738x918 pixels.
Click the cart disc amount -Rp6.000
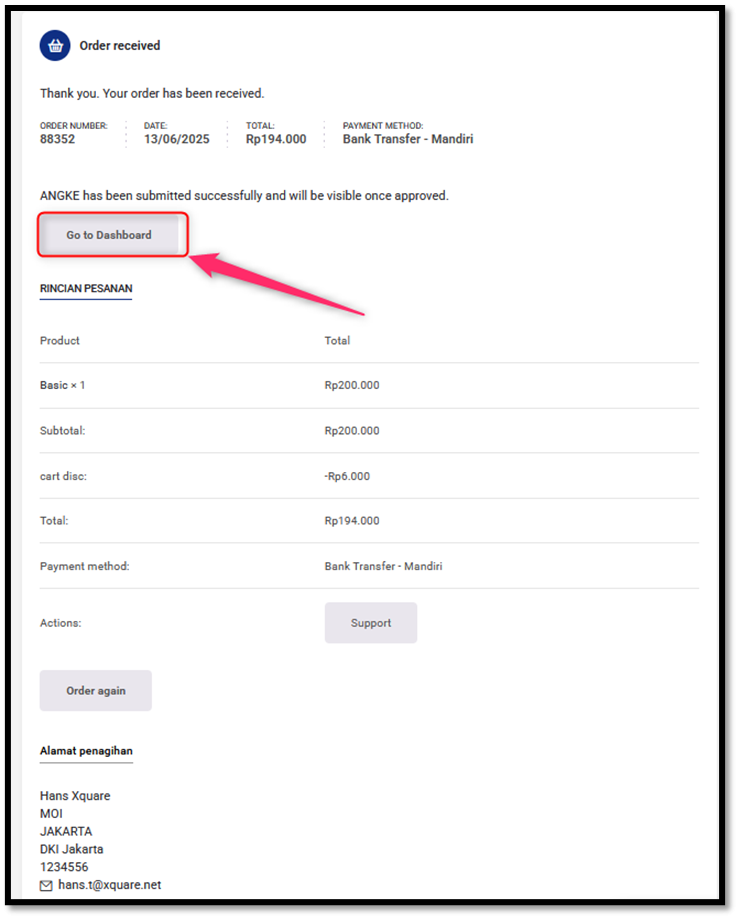[347, 476]
